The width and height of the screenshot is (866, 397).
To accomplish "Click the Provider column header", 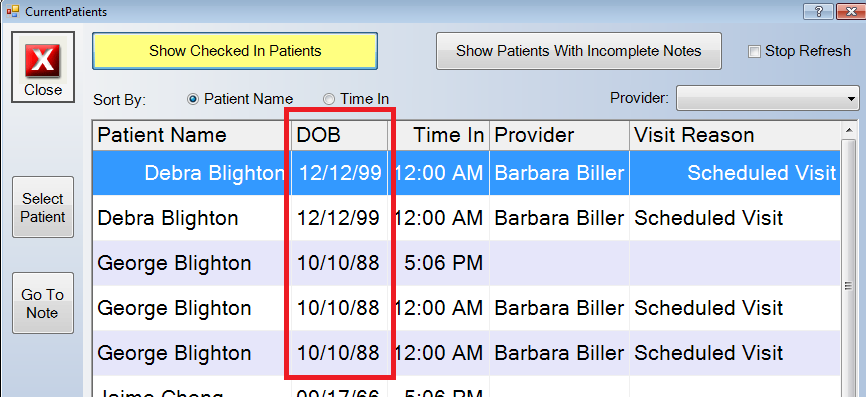I will (559, 135).
